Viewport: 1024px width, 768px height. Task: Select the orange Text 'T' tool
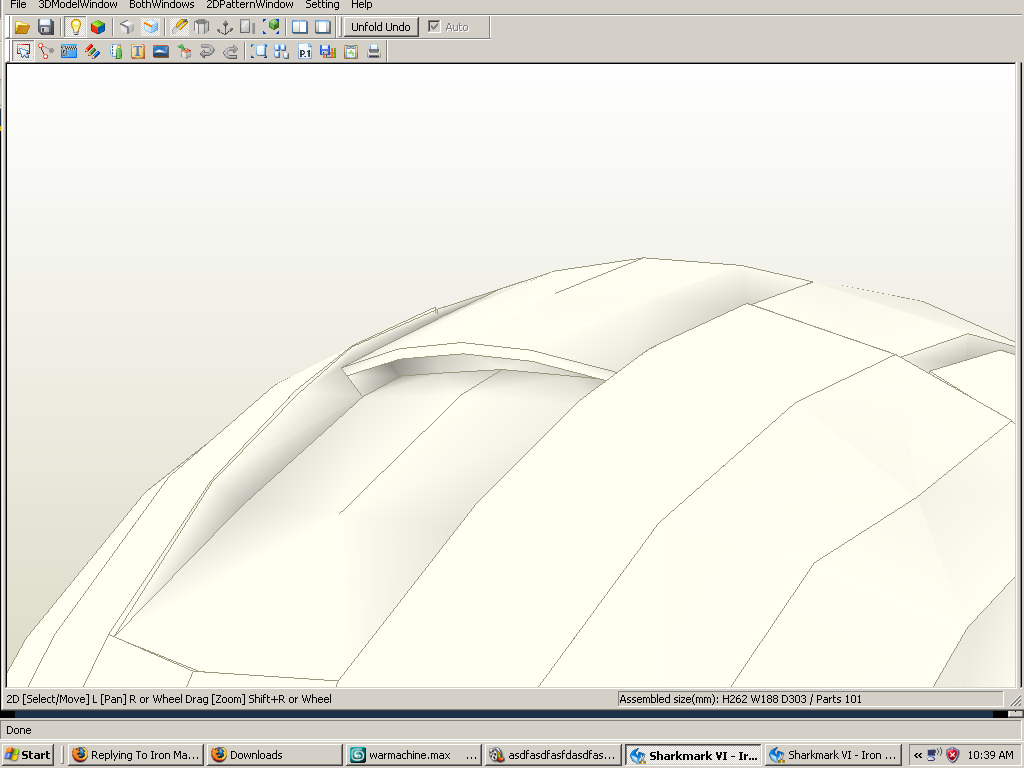(138, 52)
